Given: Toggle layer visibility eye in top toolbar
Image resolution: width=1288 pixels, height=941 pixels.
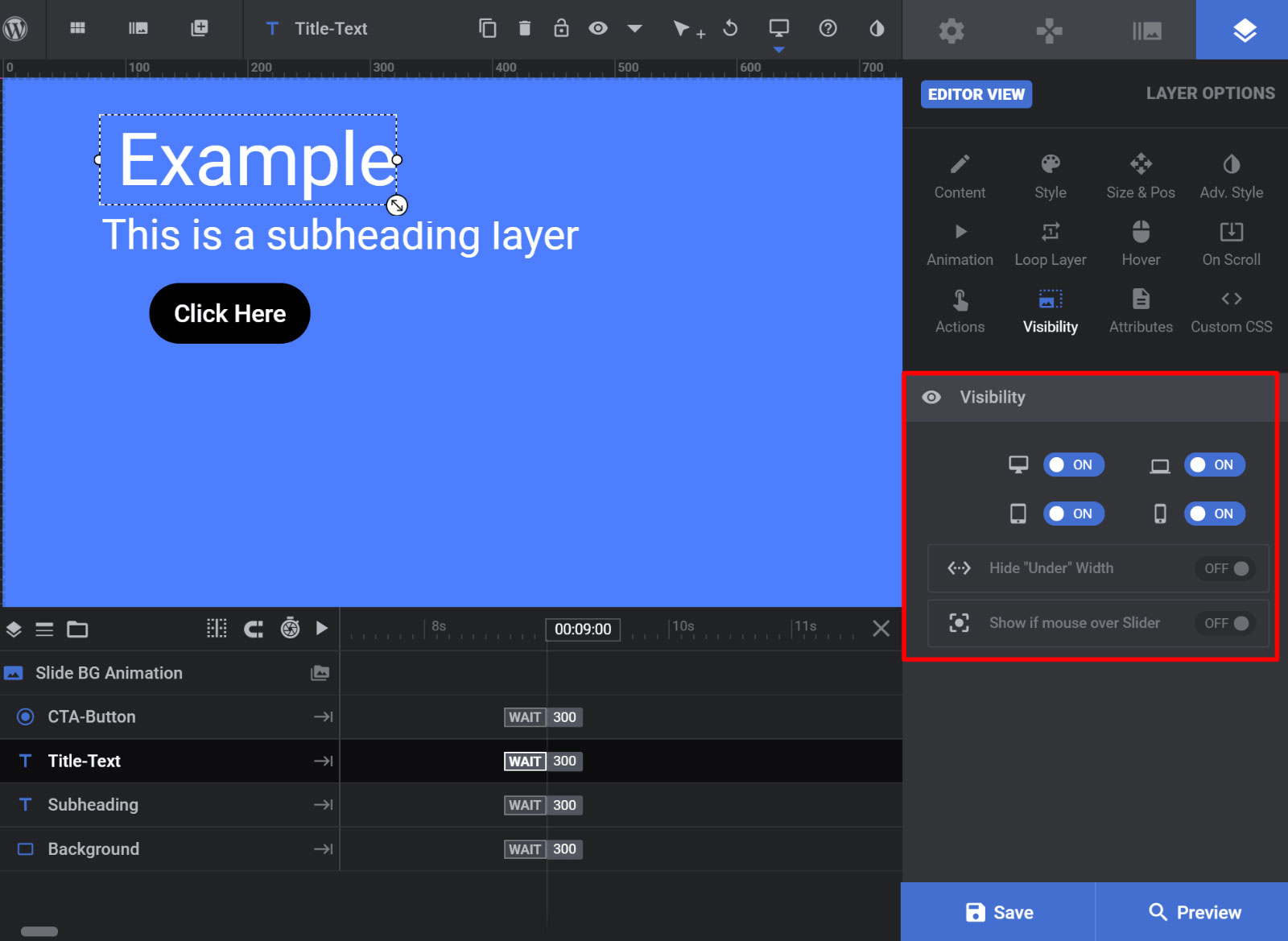Looking at the screenshot, I should click(597, 28).
